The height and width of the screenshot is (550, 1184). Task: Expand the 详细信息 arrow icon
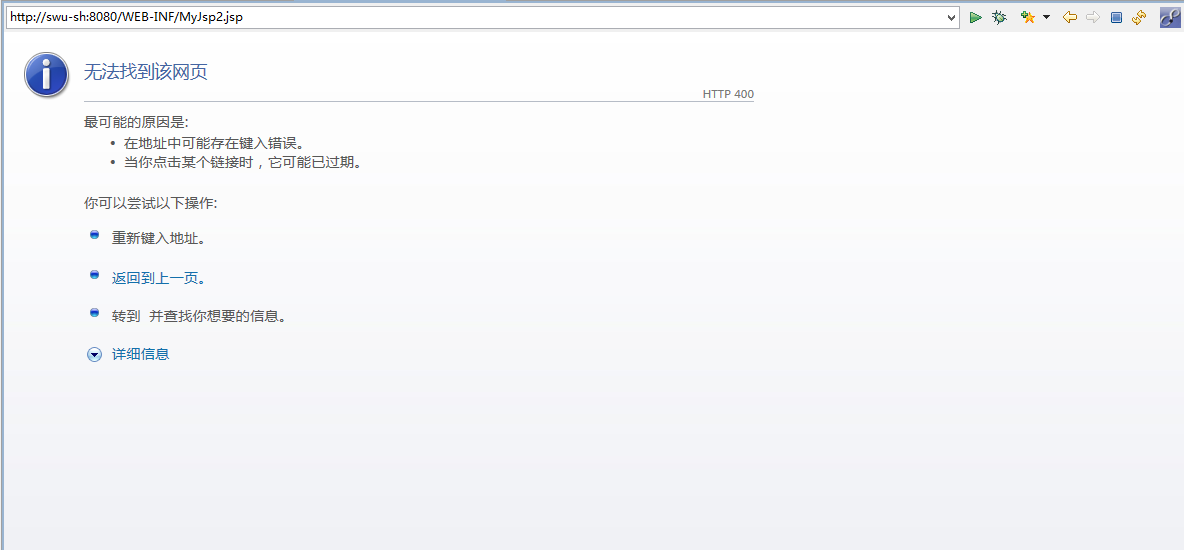pyautogui.click(x=94, y=354)
